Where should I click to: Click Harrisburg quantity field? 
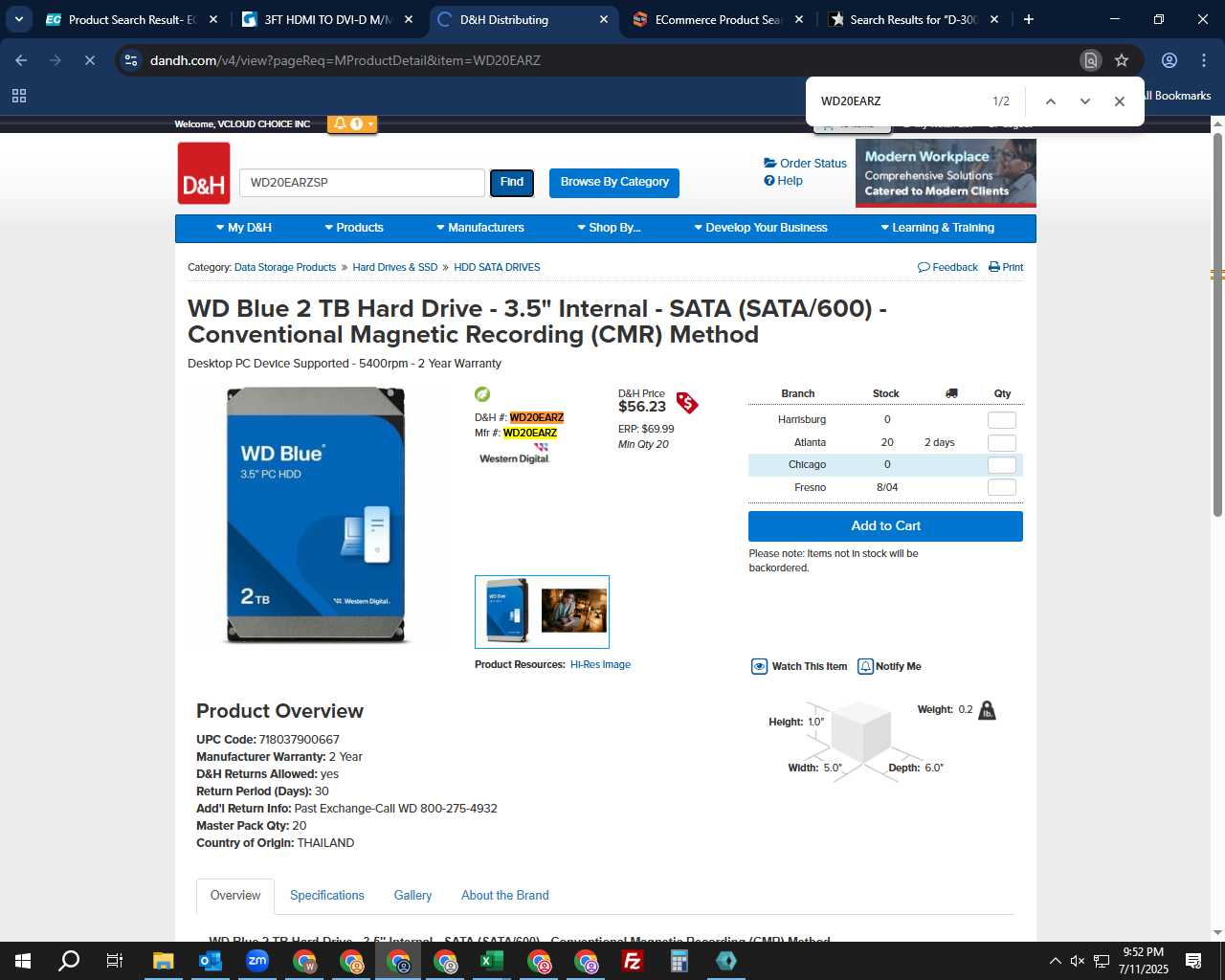(x=1001, y=420)
